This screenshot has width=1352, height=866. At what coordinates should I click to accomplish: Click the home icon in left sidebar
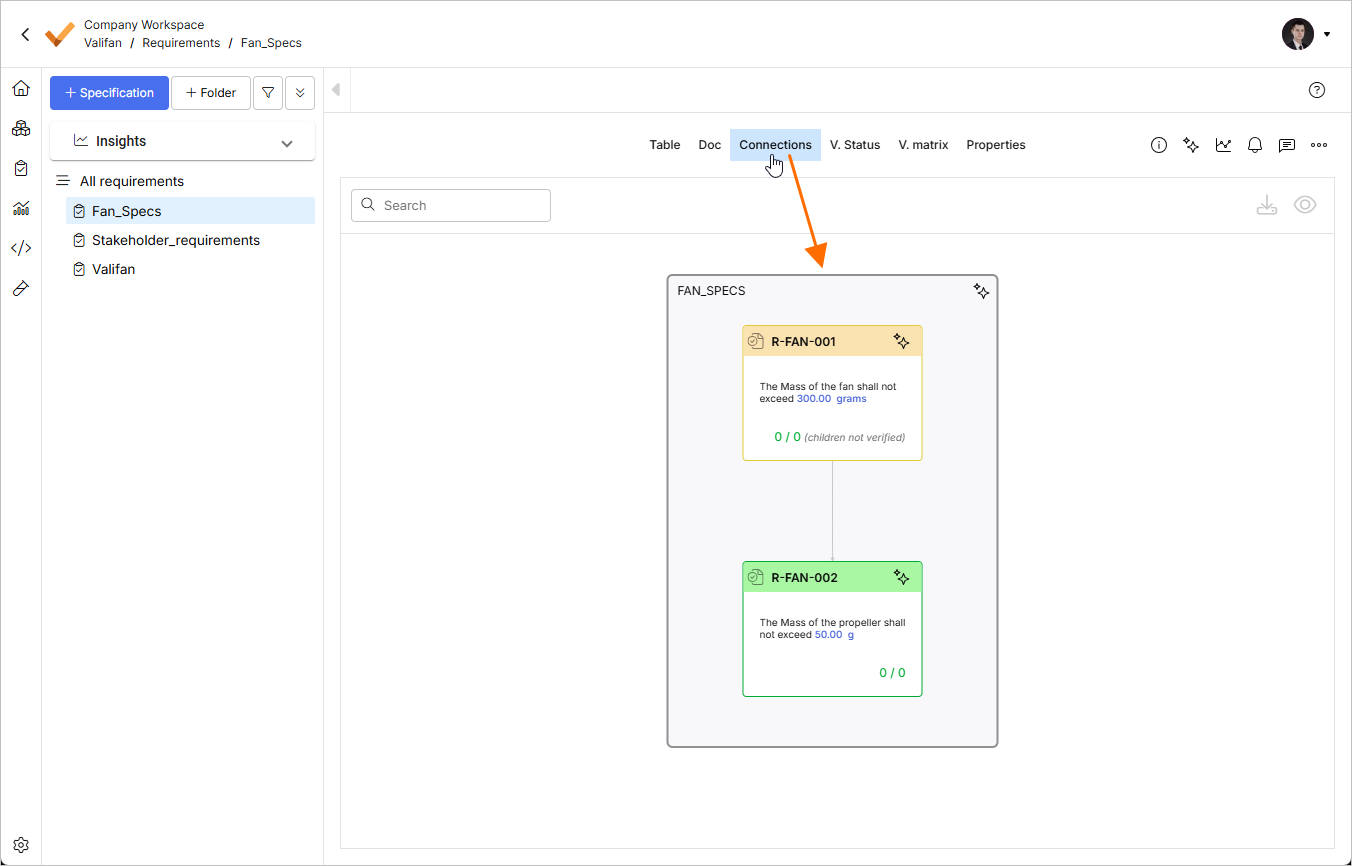(x=20, y=89)
